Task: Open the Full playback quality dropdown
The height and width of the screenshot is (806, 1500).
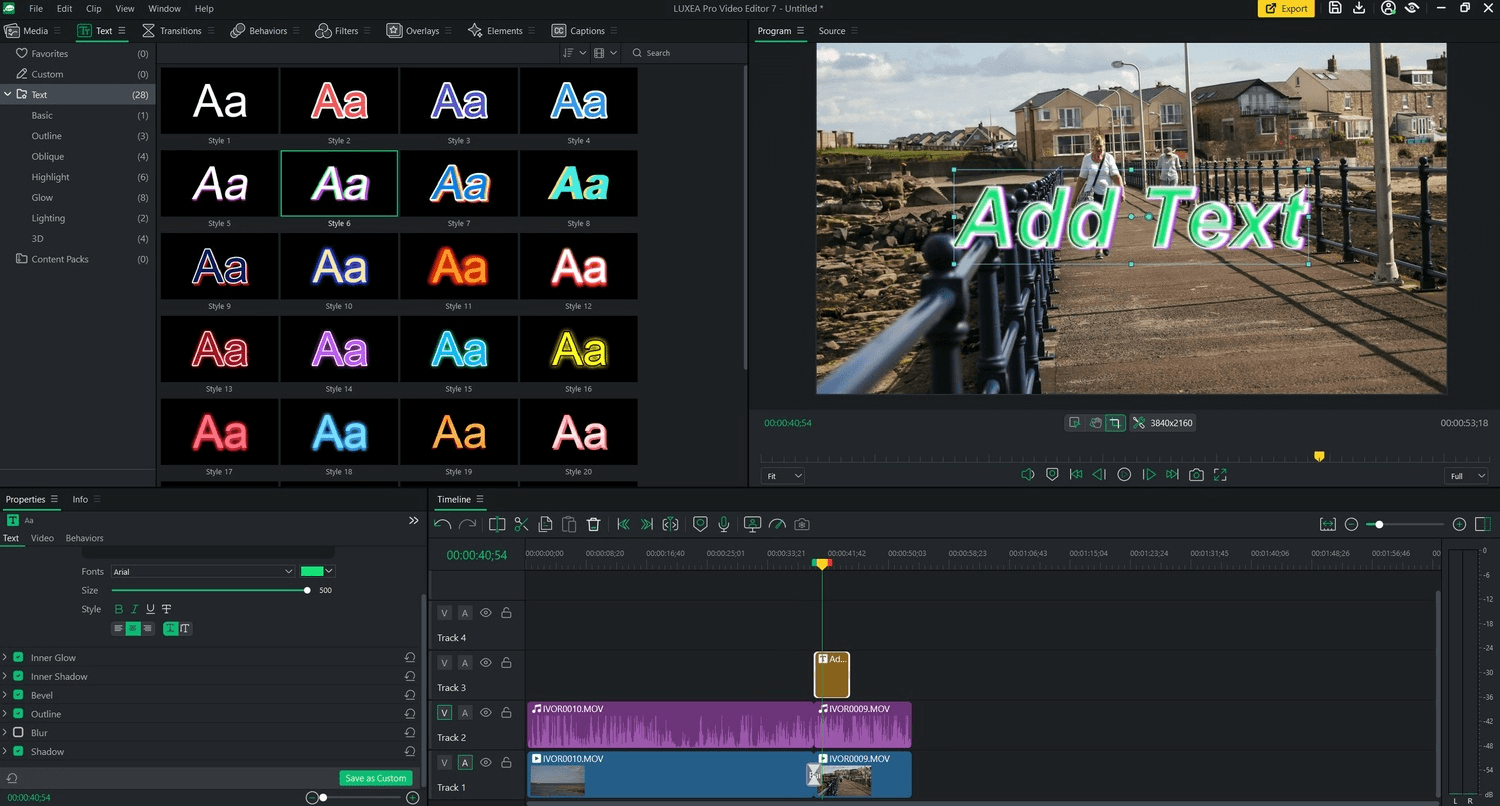Action: pos(1464,475)
